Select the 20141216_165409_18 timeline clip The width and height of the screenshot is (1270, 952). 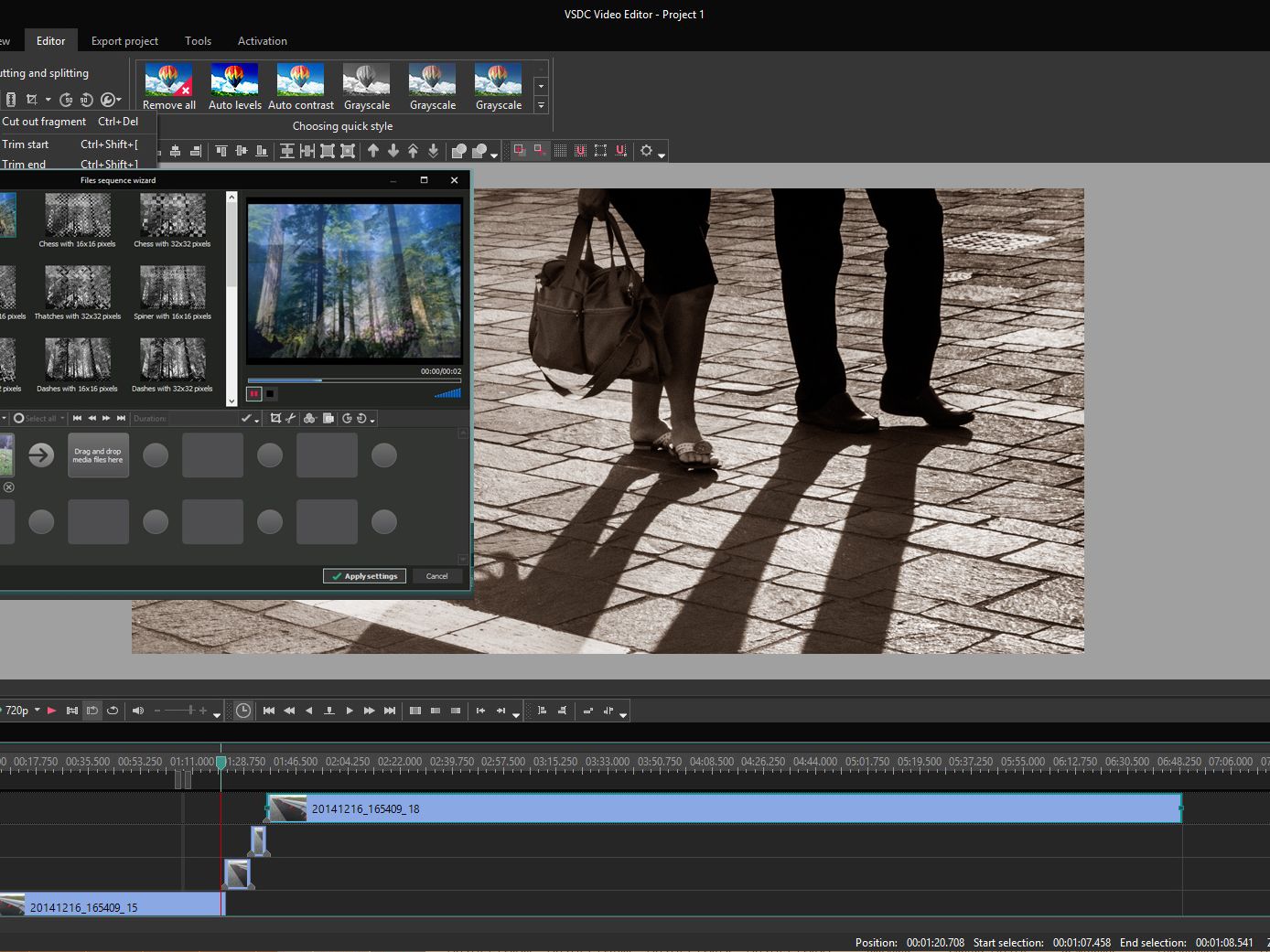723,808
